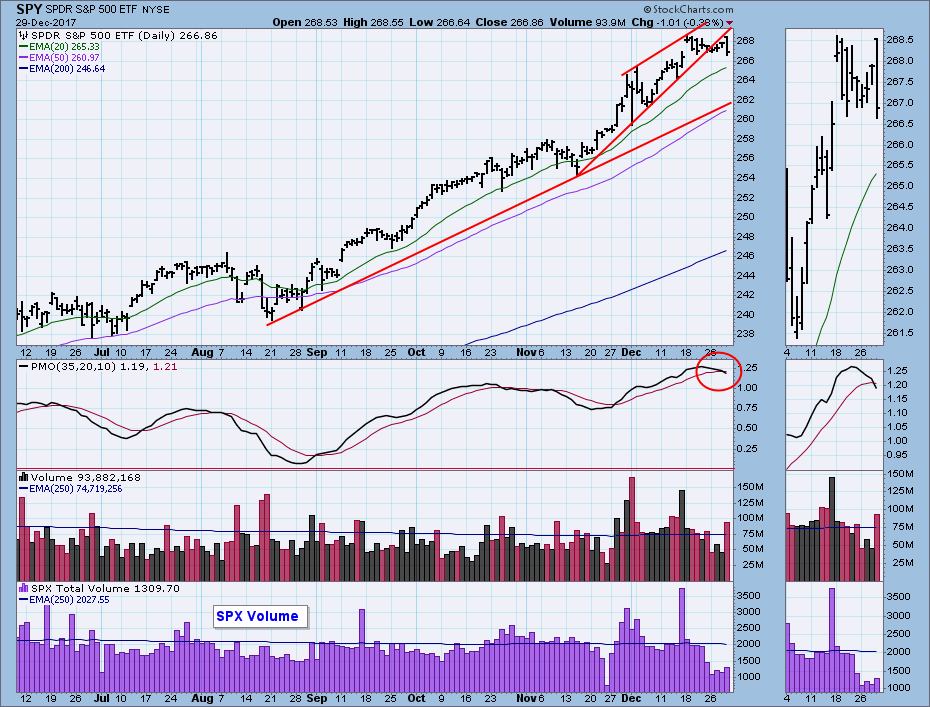The height and width of the screenshot is (707, 930).
Task: Click the Low 266.64 value
Action: point(439,22)
